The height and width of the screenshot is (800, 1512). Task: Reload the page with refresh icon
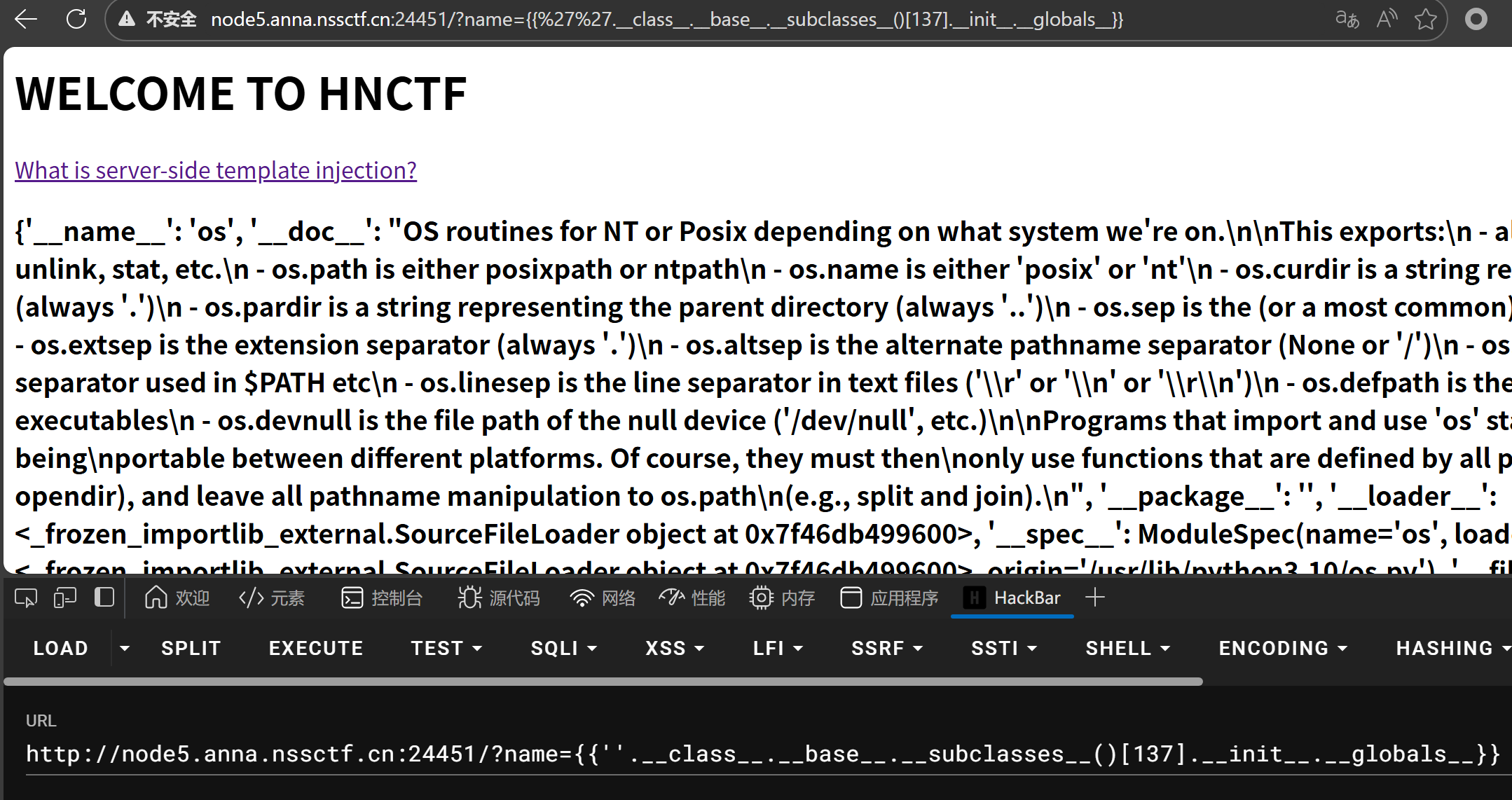[x=76, y=19]
